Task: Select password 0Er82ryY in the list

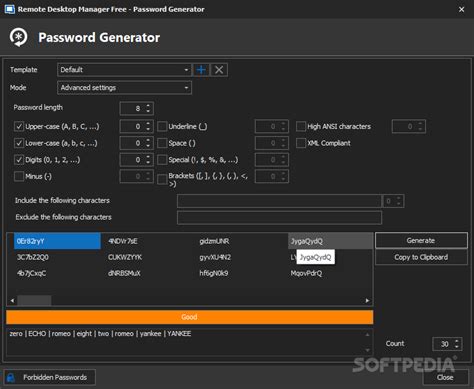Action: (57, 241)
